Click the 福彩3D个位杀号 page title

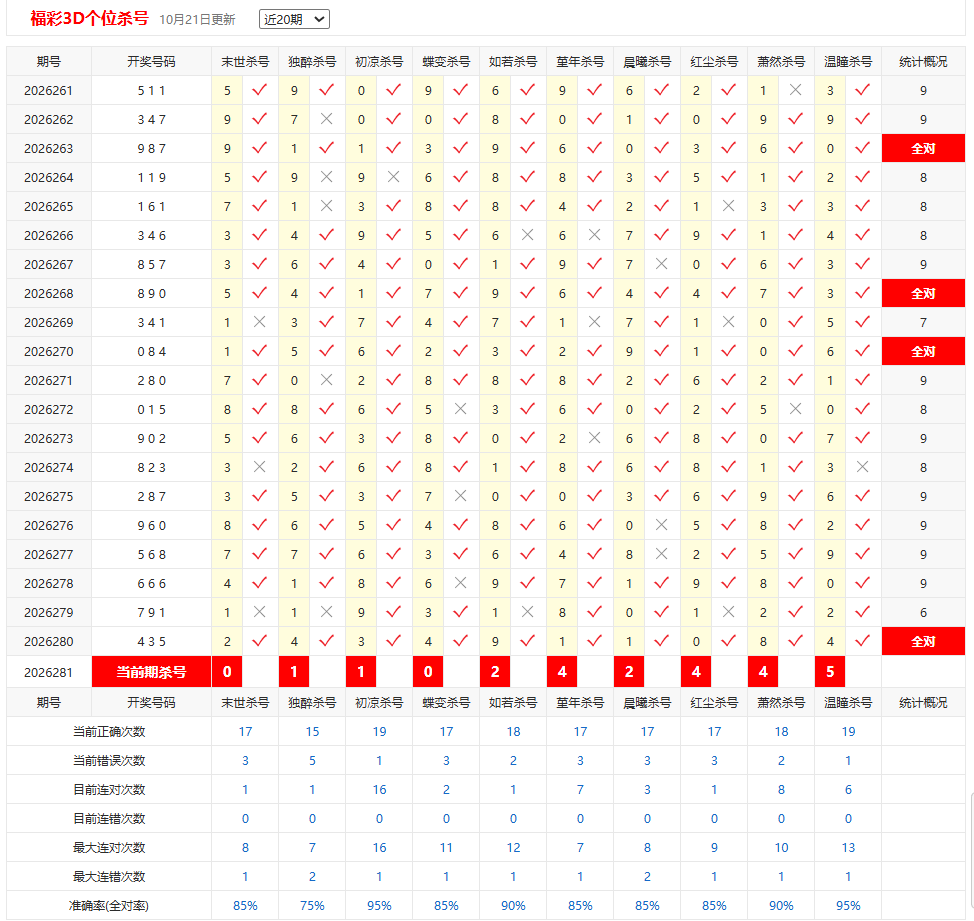[x=89, y=19]
